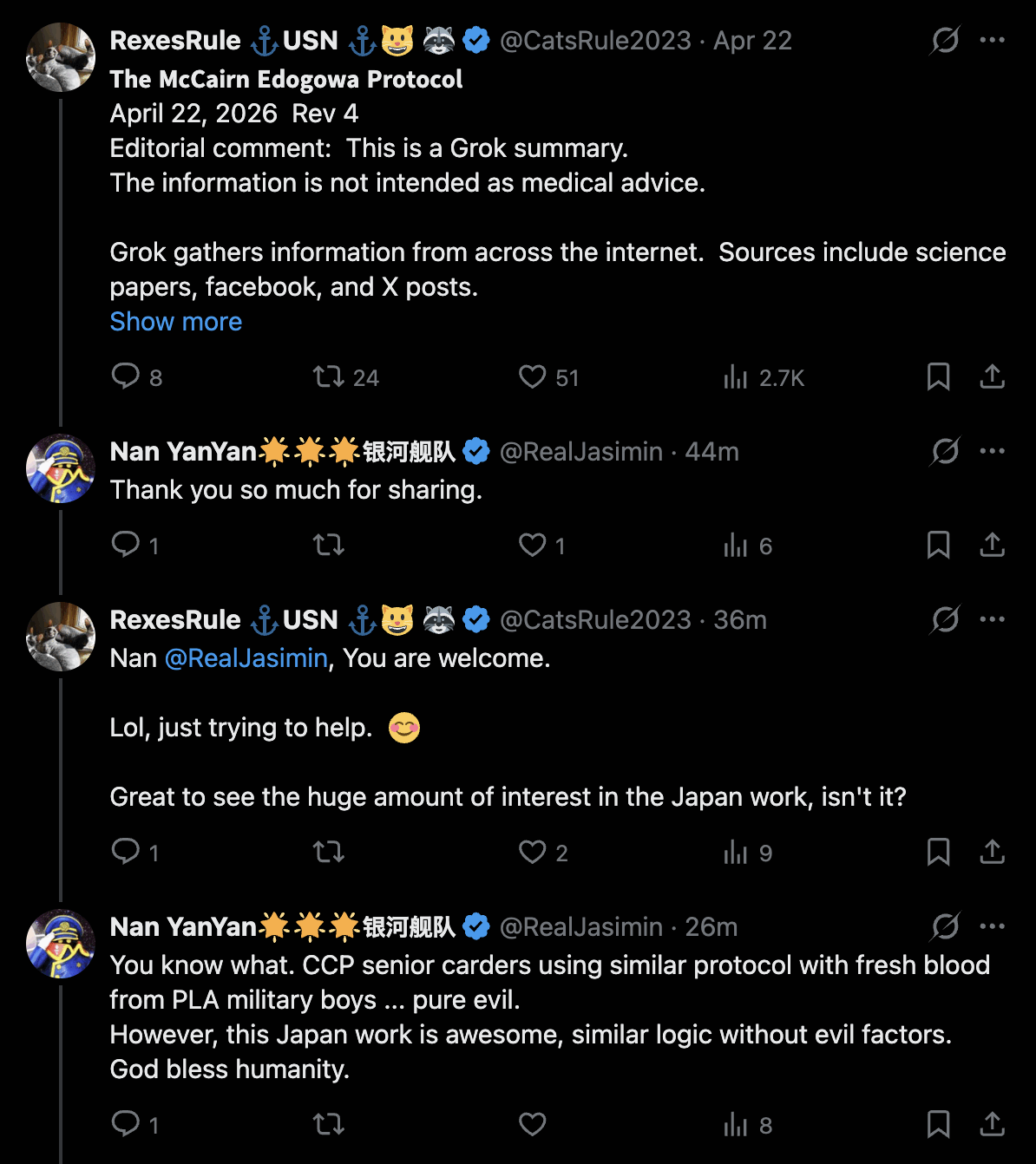Screen dimensions: 1036x1164
Task: Open more options on 44m reply
Action: 992,451
